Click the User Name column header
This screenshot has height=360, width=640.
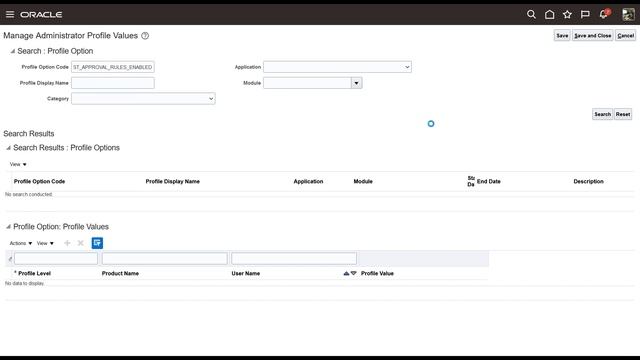[x=246, y=273]
